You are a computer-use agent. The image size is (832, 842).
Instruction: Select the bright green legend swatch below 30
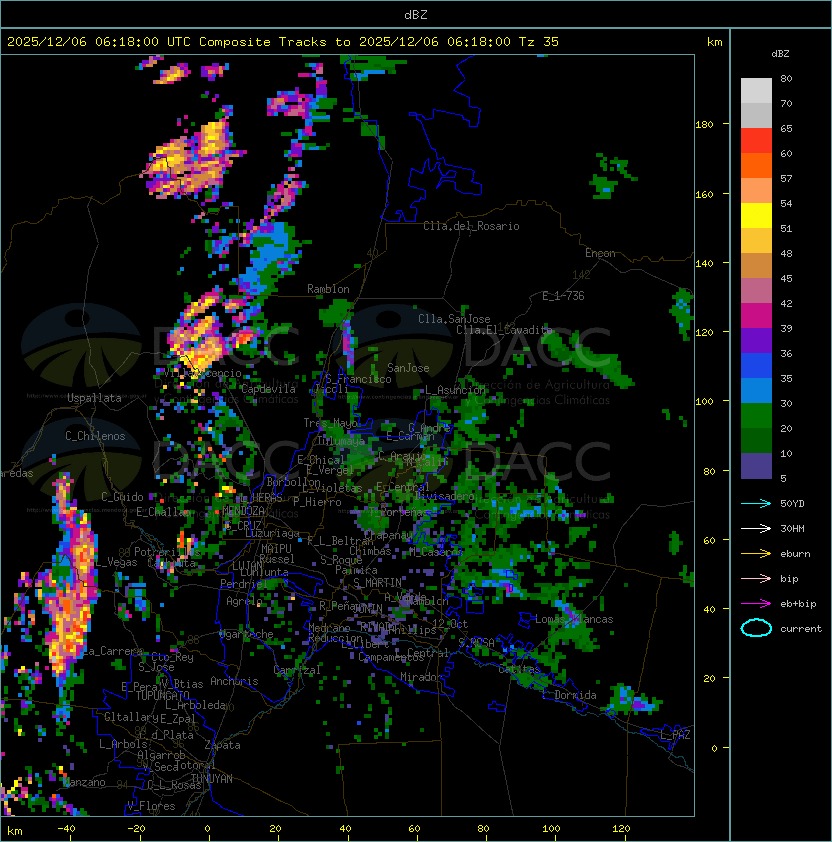coord(756,416)
